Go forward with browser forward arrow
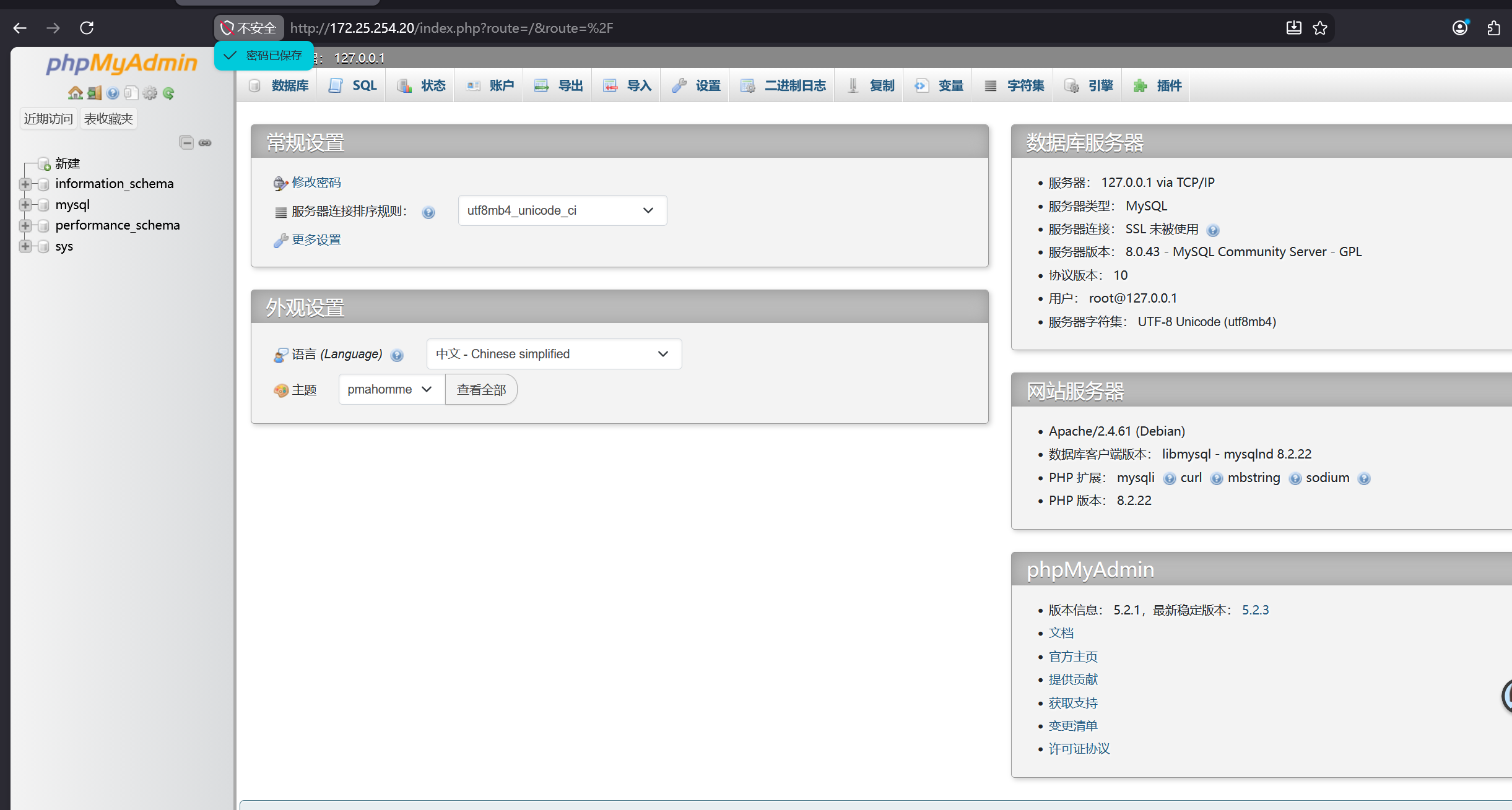The image size is (1512, 810). (53, 28)
